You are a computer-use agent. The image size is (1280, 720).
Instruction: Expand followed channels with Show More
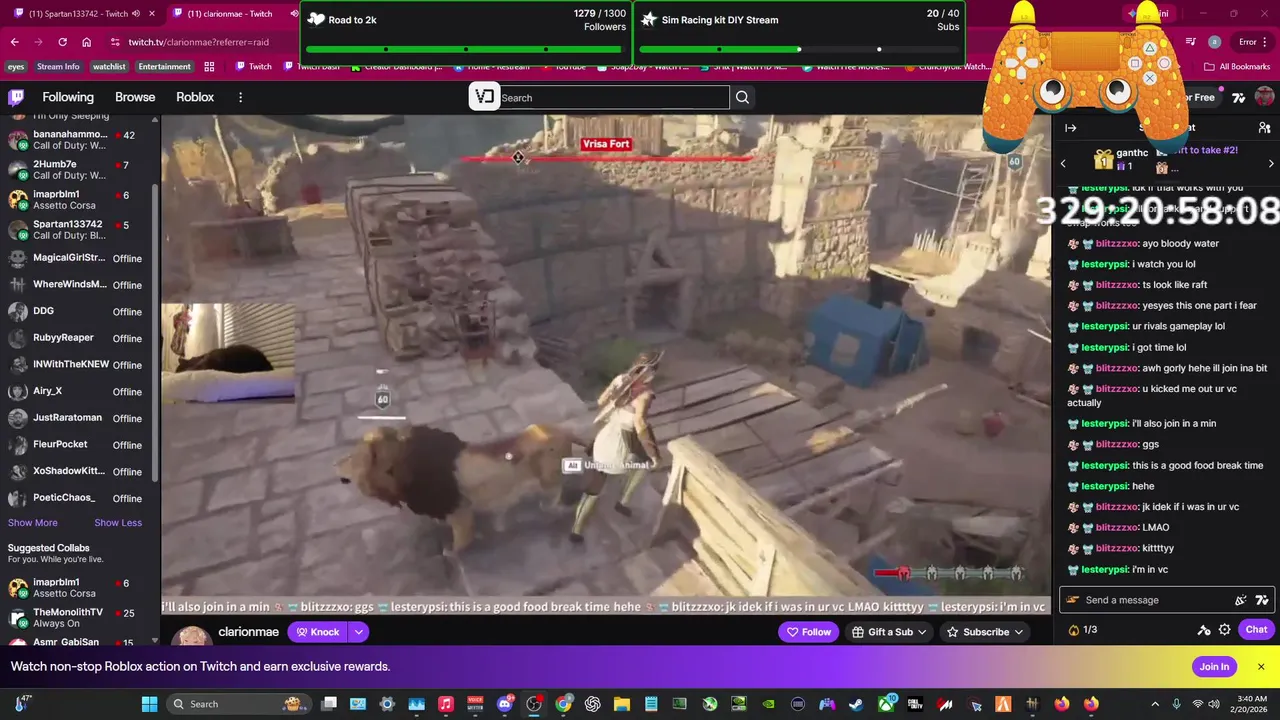coord(33,523)
